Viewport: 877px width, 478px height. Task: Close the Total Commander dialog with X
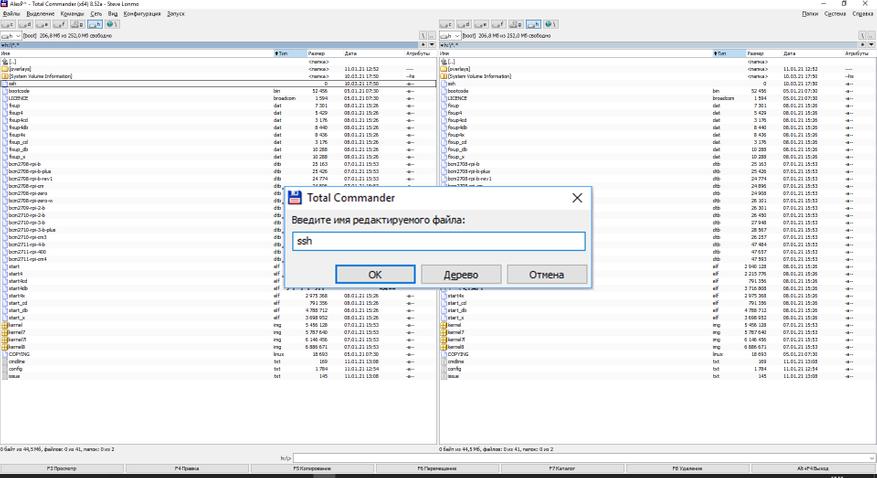click(577, 198)
